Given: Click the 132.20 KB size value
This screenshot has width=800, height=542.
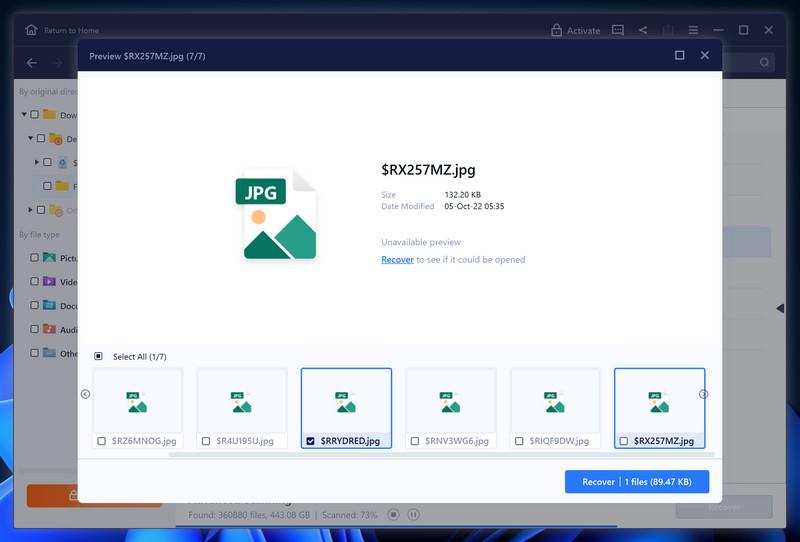Looking at the screenshot, I should (462, 194).
